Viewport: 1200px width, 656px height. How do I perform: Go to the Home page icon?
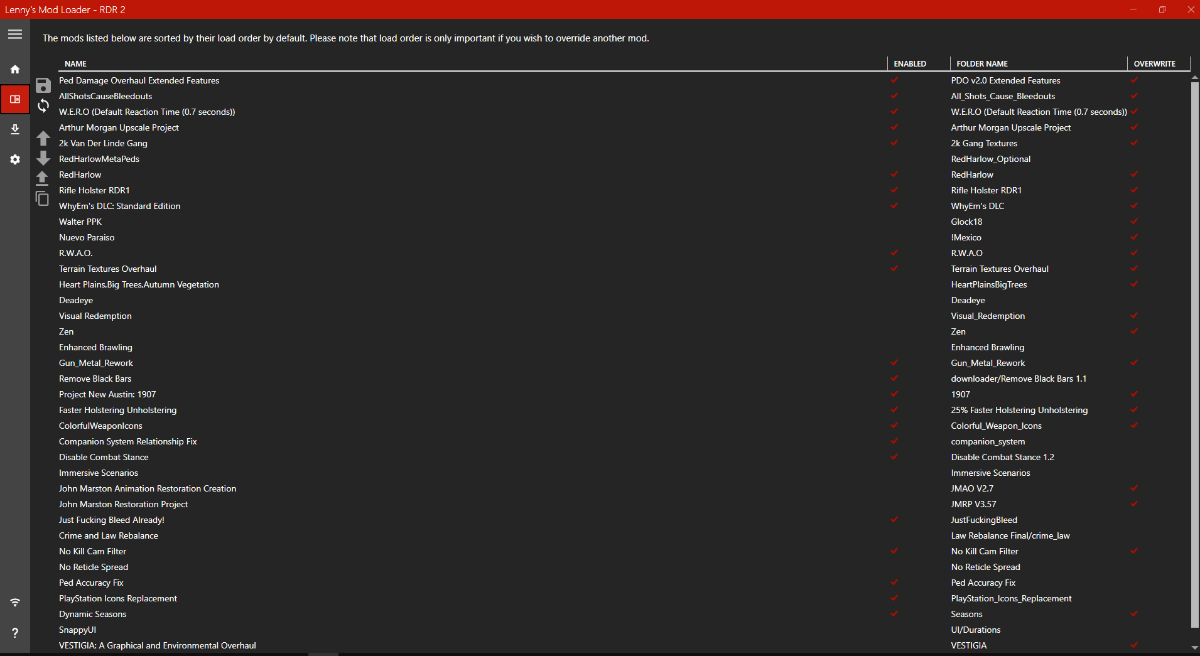pyautogui.click(x=15, y=69)
